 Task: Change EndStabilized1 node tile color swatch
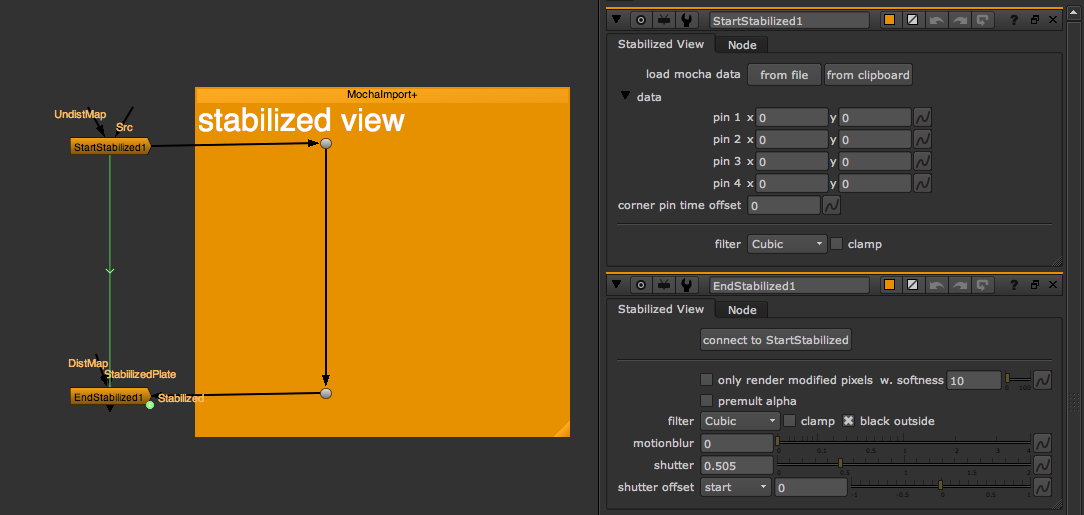click(x=890, y=285)
